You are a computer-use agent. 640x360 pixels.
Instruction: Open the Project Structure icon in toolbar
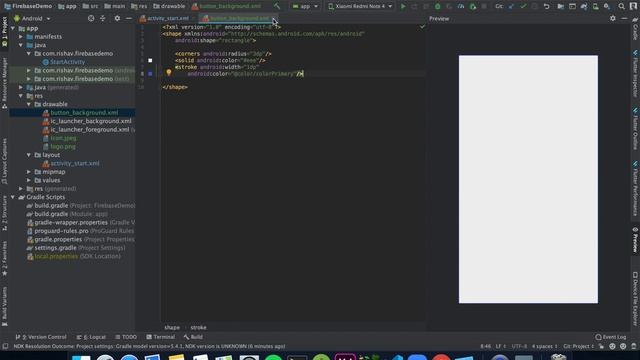(x=560, y=6)
